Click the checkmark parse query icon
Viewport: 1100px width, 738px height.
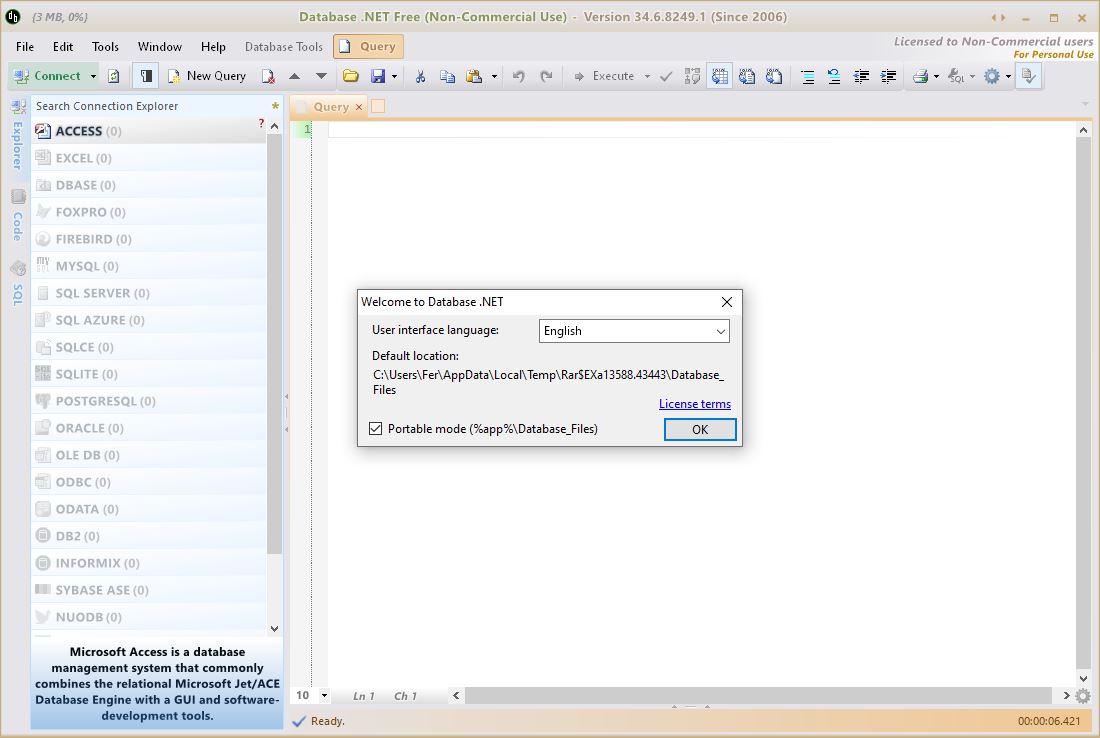click(666, 76)
